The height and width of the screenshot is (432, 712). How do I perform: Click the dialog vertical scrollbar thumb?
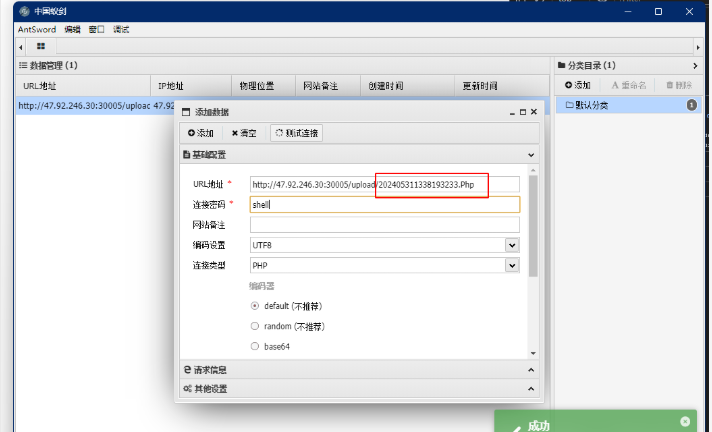pyautogui.click(x=533, y=226)
